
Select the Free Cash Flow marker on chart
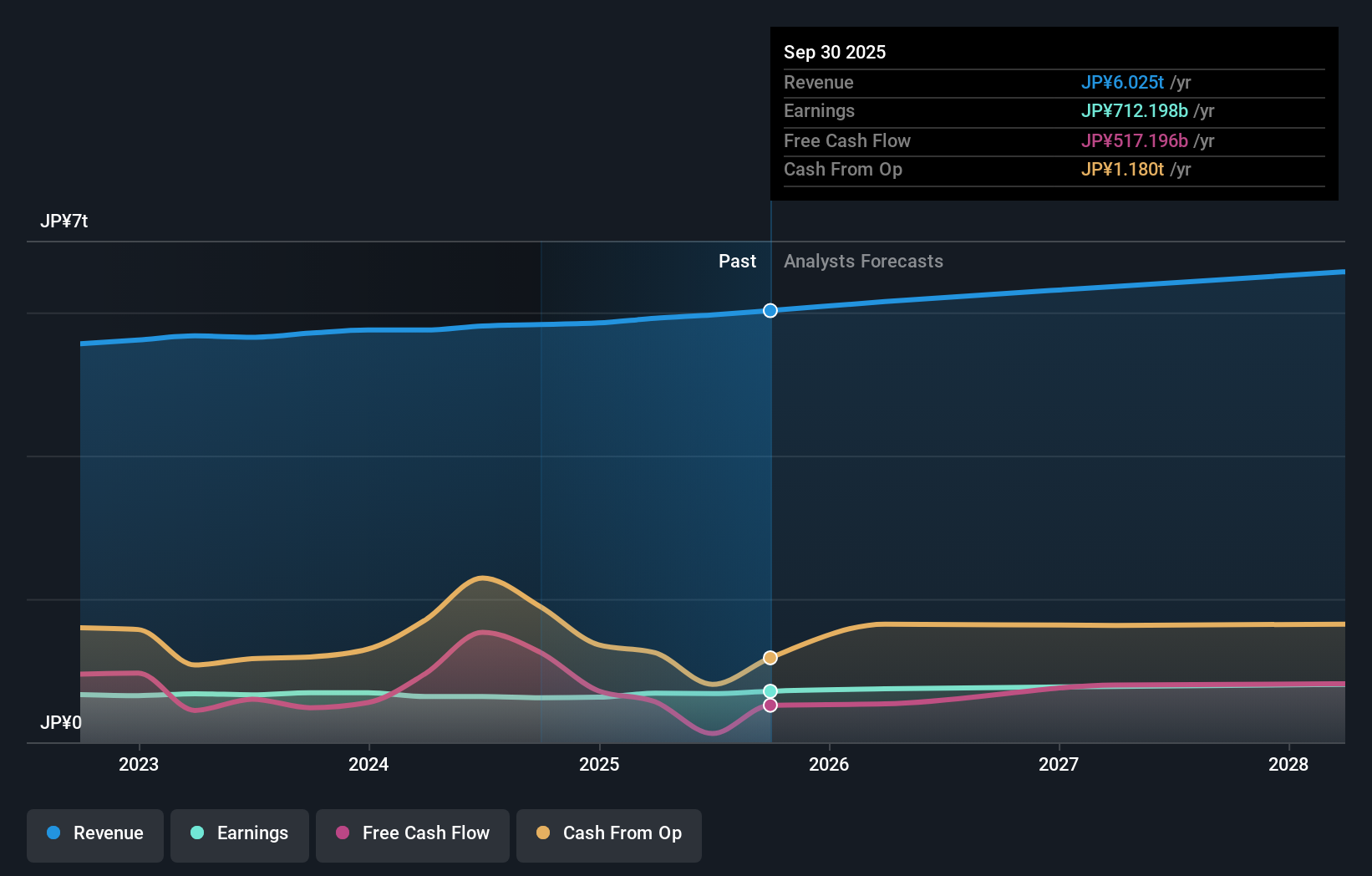coord(770,705)
